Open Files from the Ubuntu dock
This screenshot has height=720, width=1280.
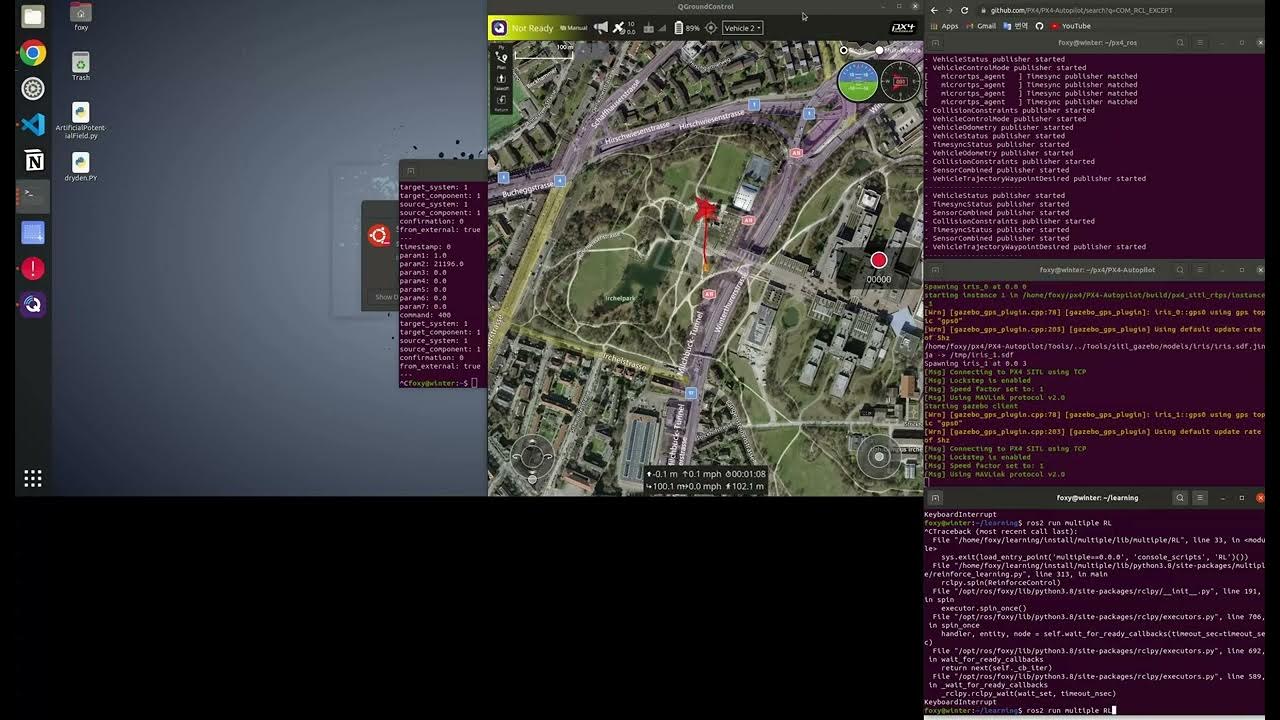coord(33,17)
